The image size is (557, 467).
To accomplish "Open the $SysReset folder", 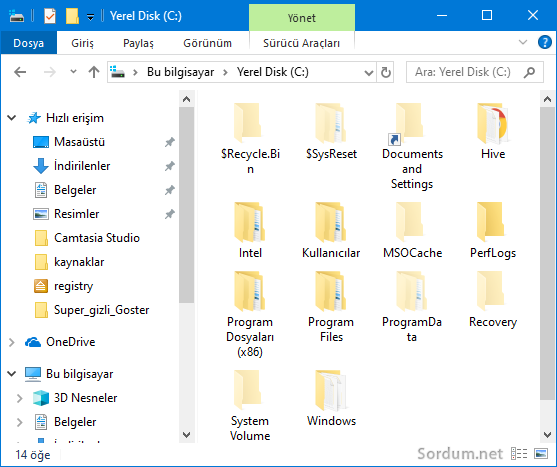I will click(331, 131).
